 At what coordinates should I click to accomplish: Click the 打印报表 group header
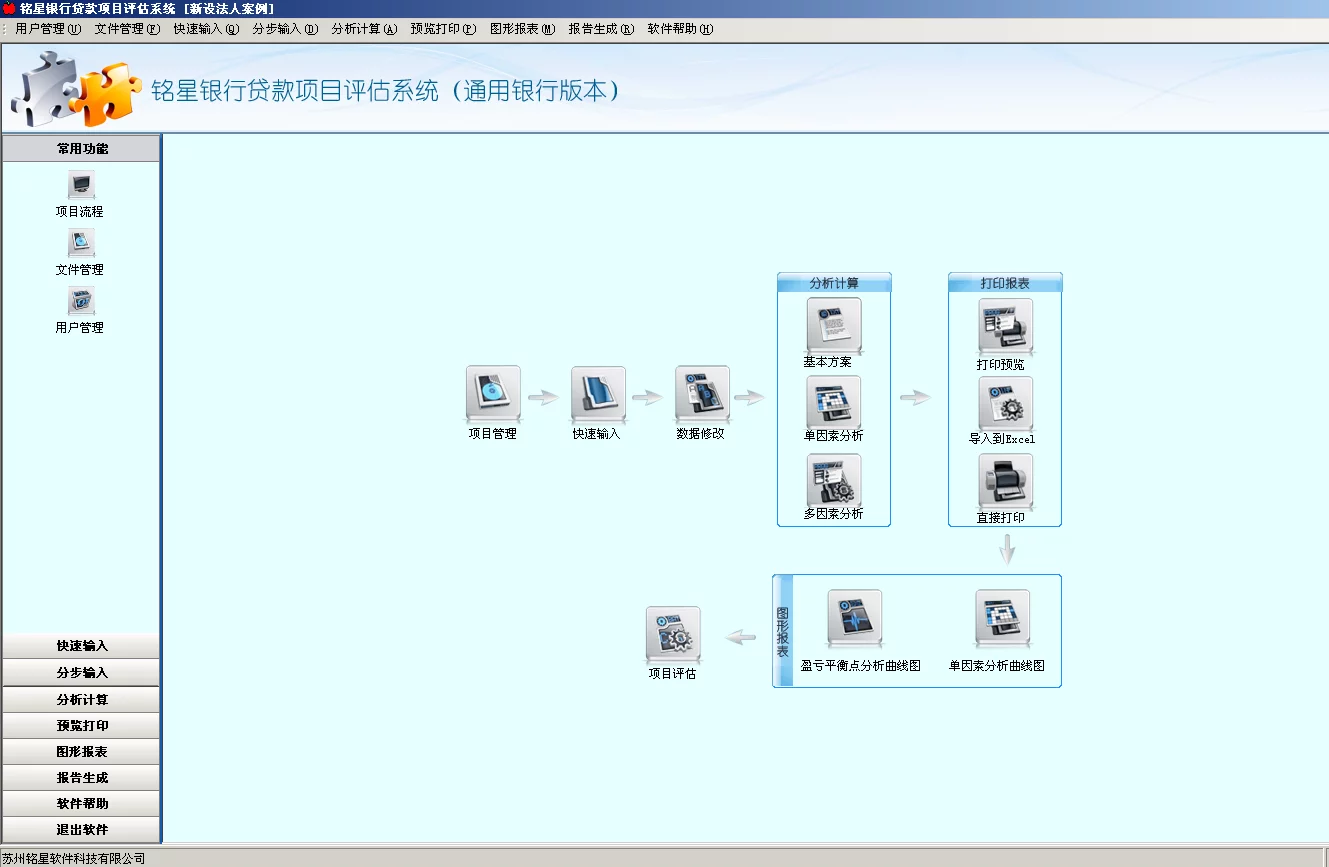1005,283
